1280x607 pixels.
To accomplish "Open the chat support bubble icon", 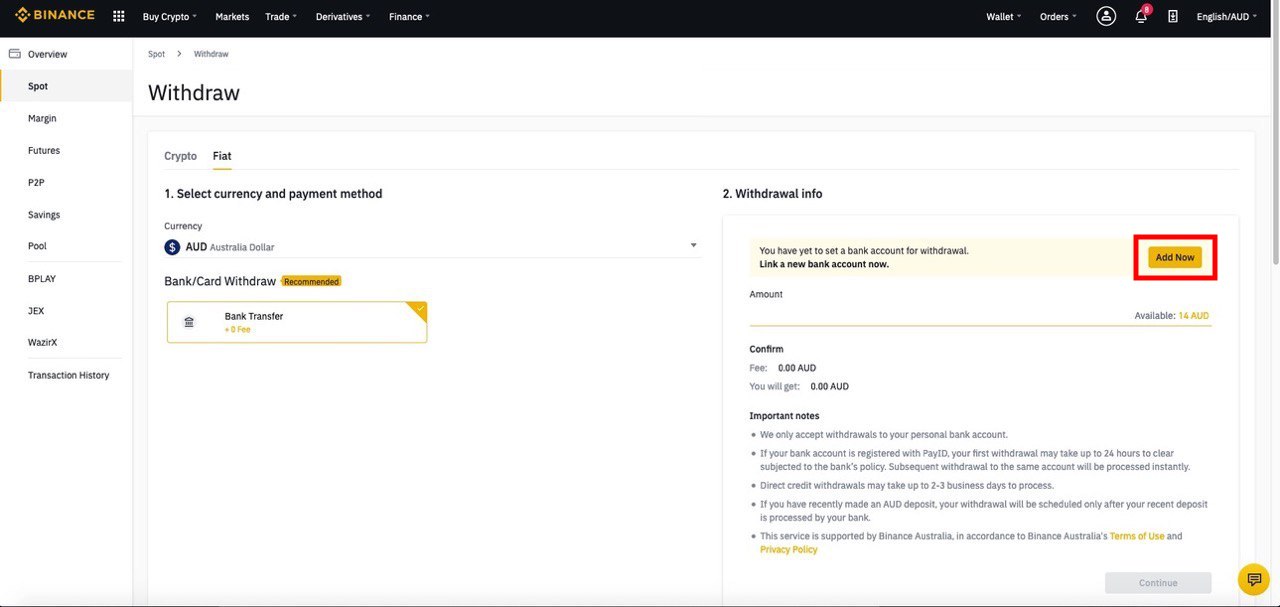I will tap(1253, 579).
